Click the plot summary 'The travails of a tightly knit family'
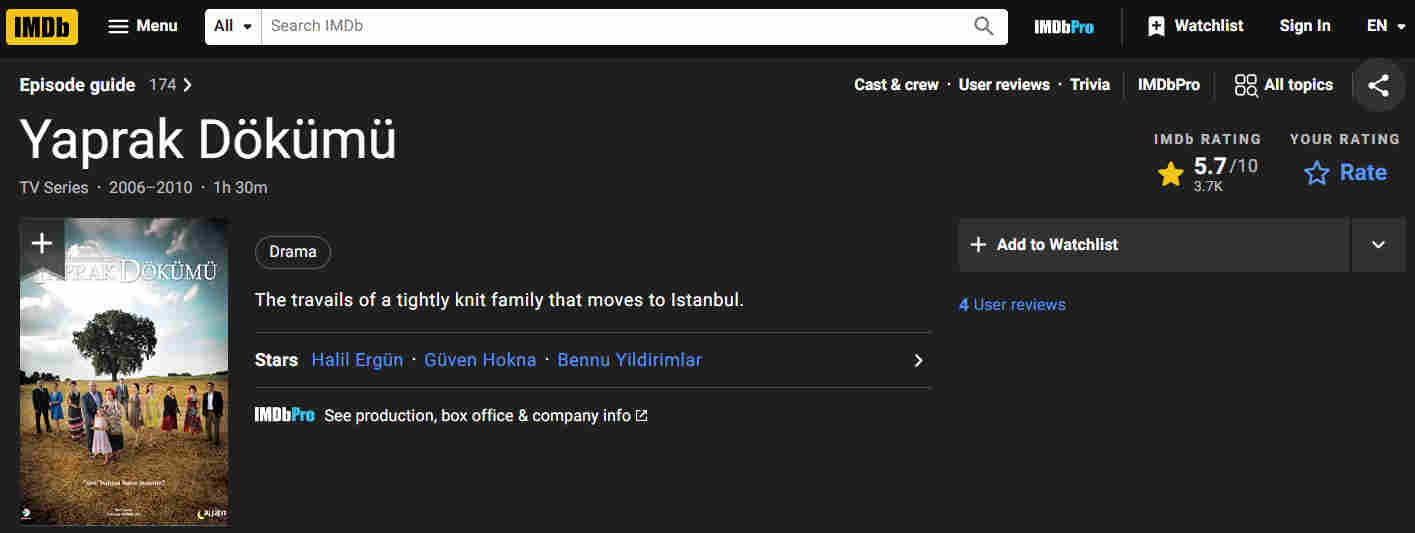This screenshot has width=1415, height=533. point(499,300)
